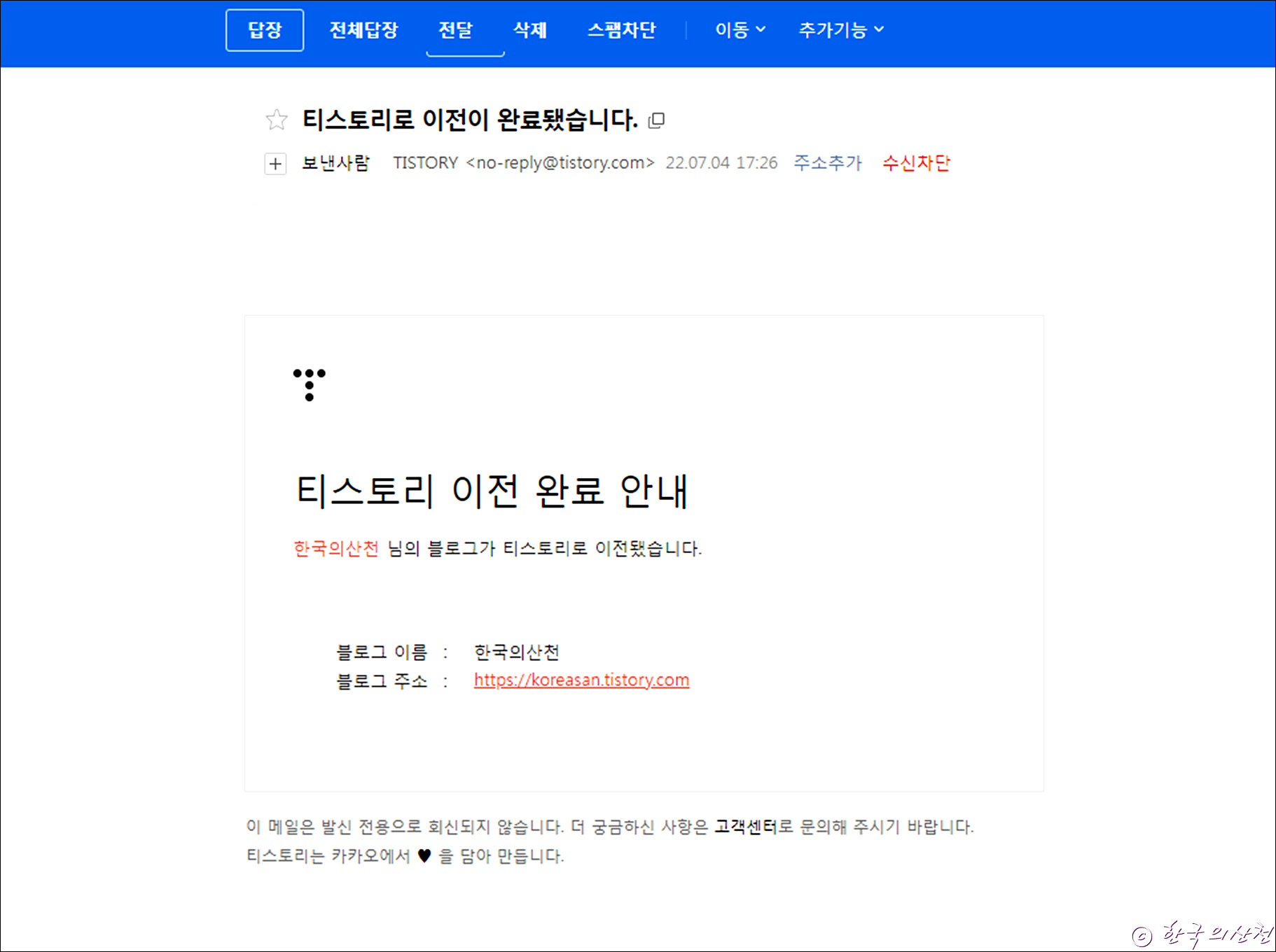
Task: Click the 블로그 이름 value 한국의산천
Action: (x=517, y=652)
